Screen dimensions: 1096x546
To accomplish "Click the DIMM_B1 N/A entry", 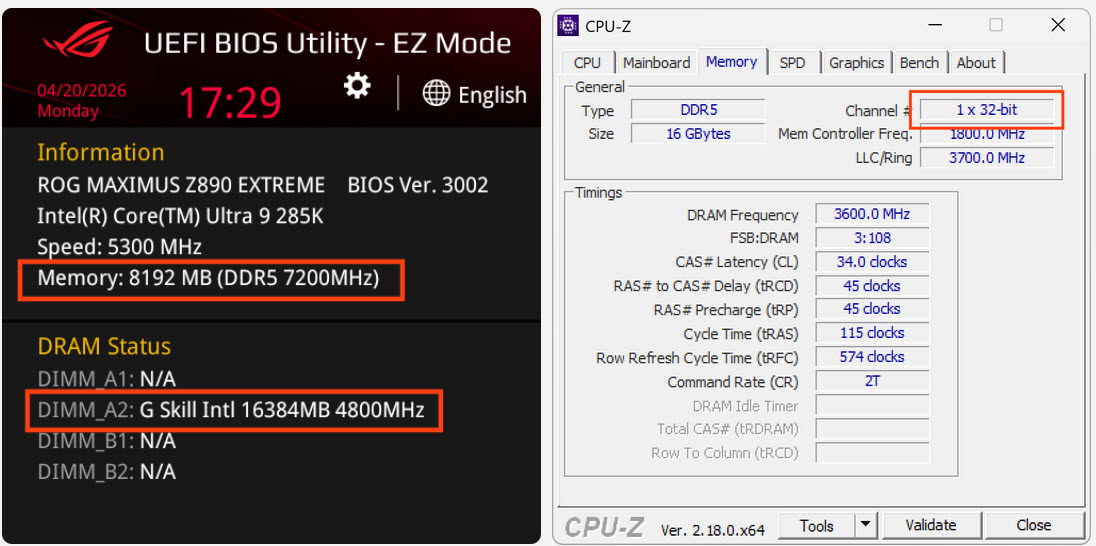I will 106,441.
